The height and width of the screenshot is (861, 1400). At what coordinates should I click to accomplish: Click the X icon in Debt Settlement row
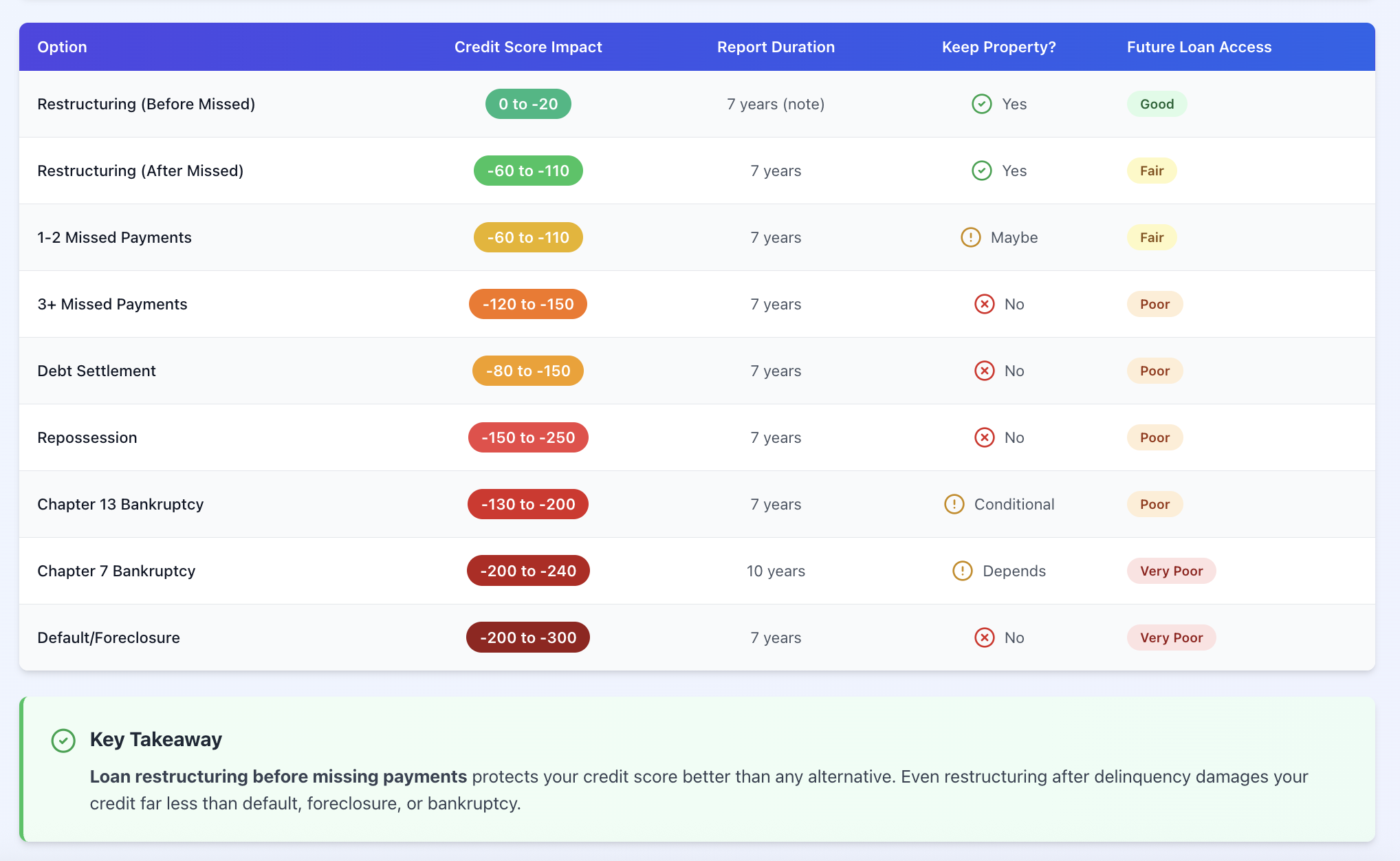pos(984,371)
